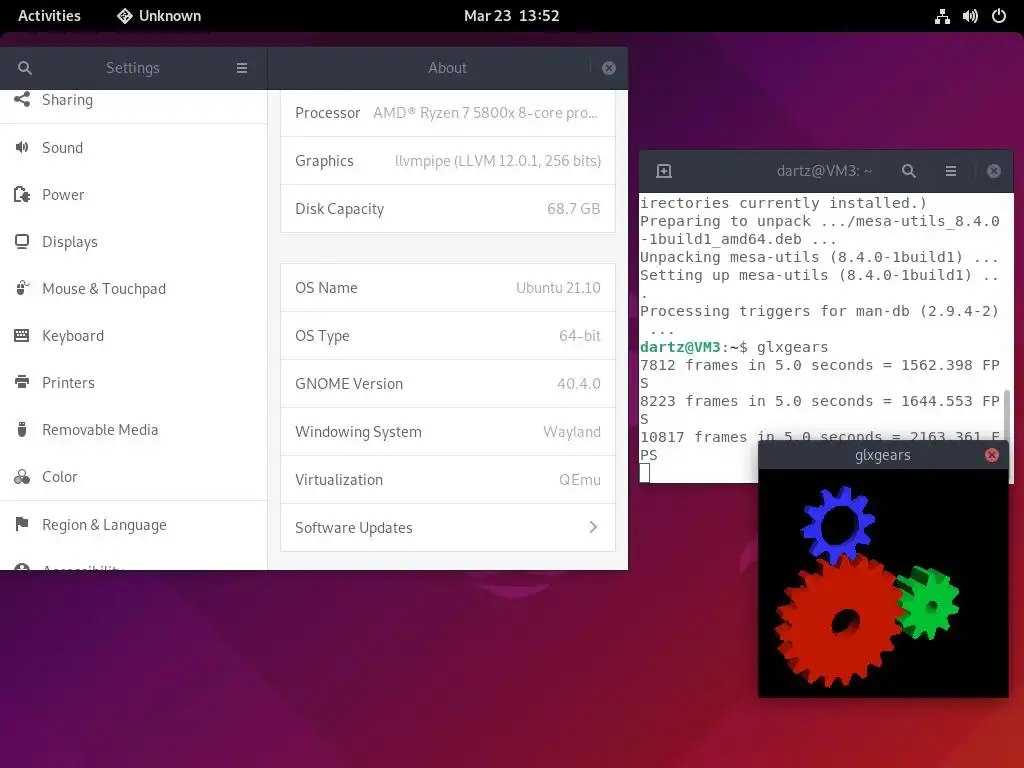The image size is (1024, 768).
Task: Click the Windowing System Wayland row
Action: (x=448, y=432)
